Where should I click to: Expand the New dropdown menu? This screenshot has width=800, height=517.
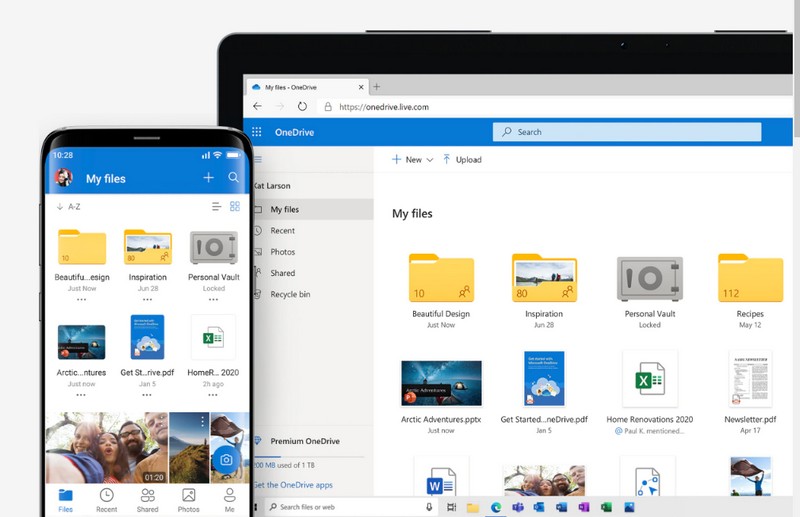429,160
